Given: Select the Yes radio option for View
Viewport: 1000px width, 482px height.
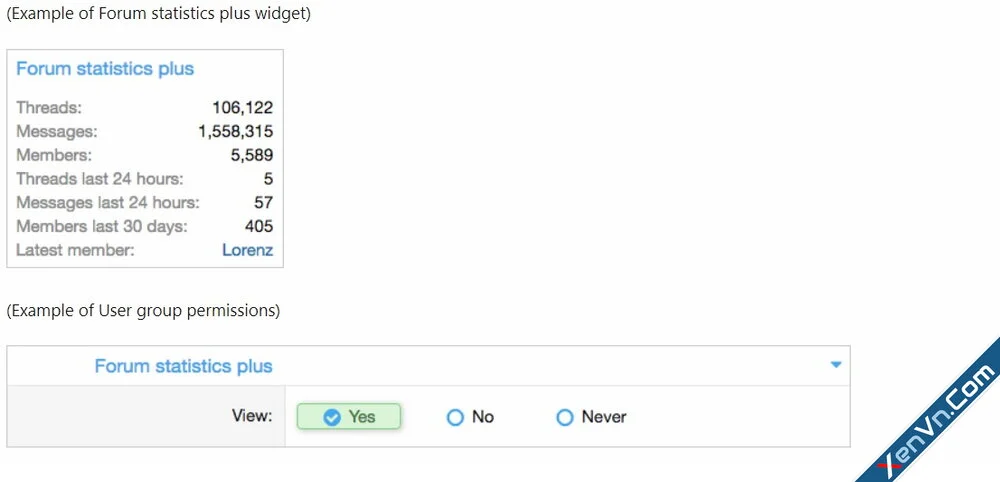Looking at the screenshot, I should 349,417.
